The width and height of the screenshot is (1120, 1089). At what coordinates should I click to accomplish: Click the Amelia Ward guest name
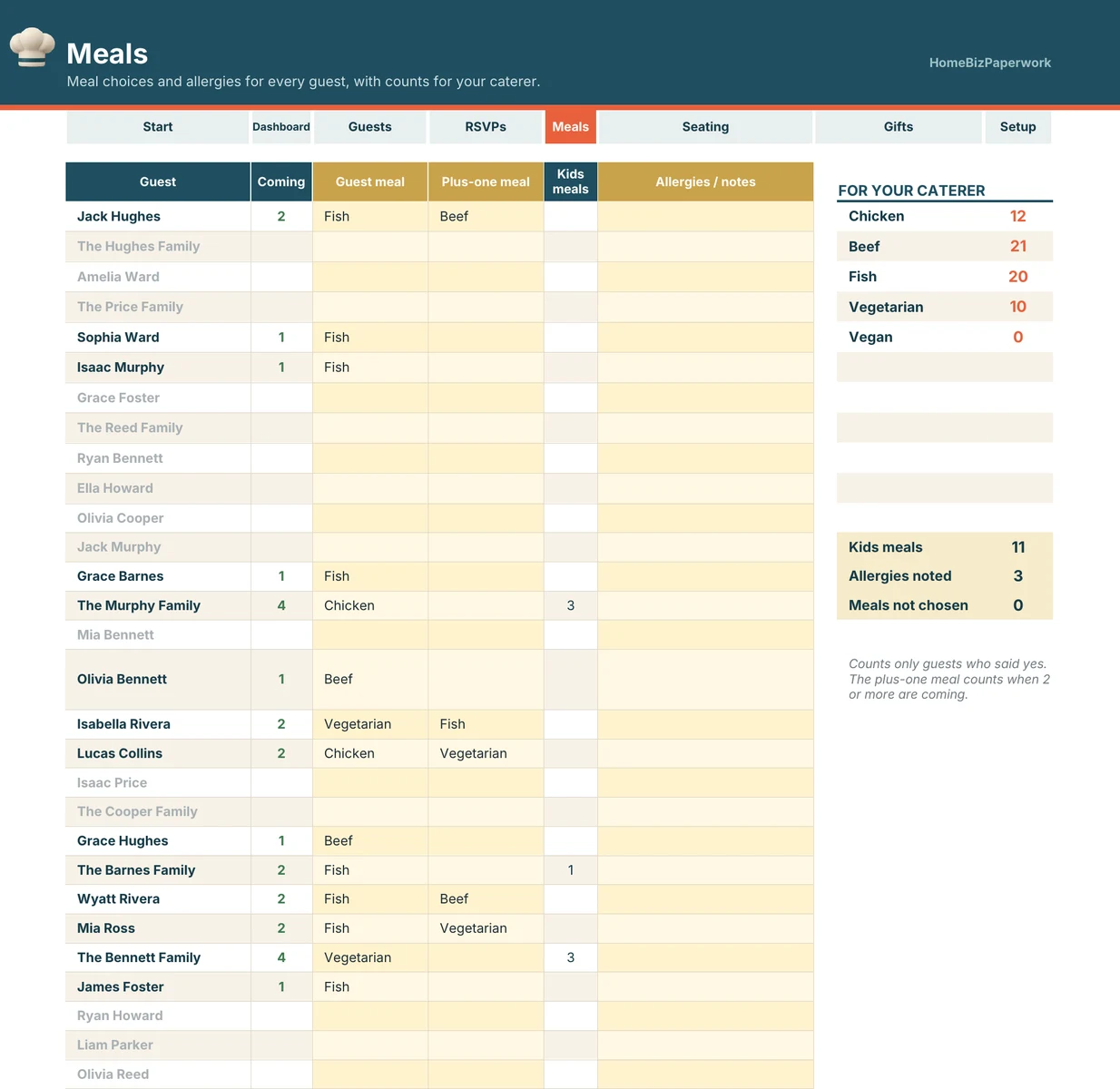118,277
